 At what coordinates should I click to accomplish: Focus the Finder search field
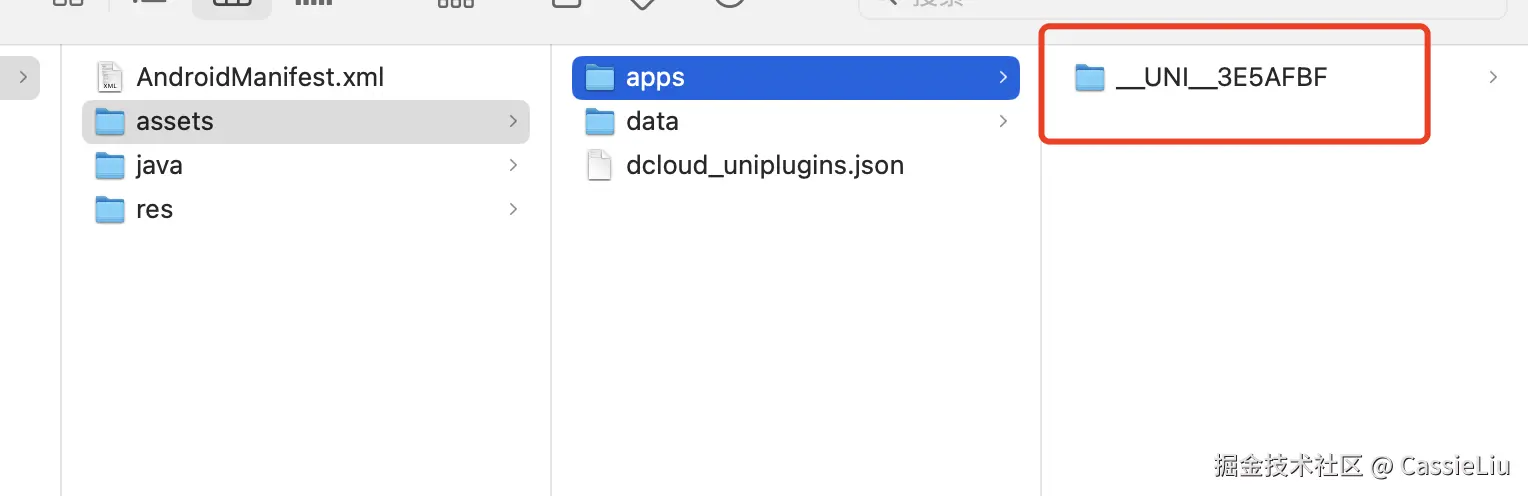pyautogui.click(x=1180, y=4)
